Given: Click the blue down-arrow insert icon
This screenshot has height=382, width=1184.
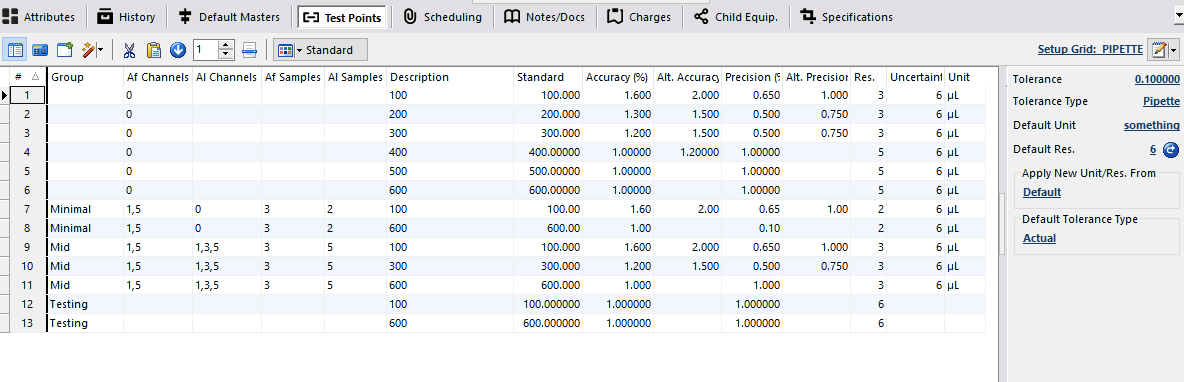Looking at the screenshot, I should click(x=178, y=51).
